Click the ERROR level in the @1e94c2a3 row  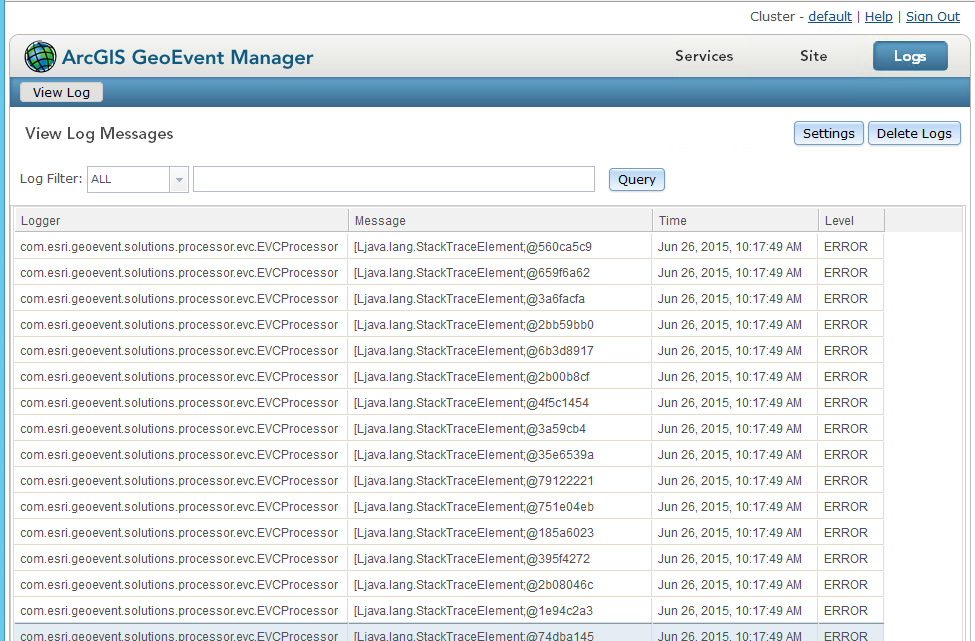click(x=846, y=612)
